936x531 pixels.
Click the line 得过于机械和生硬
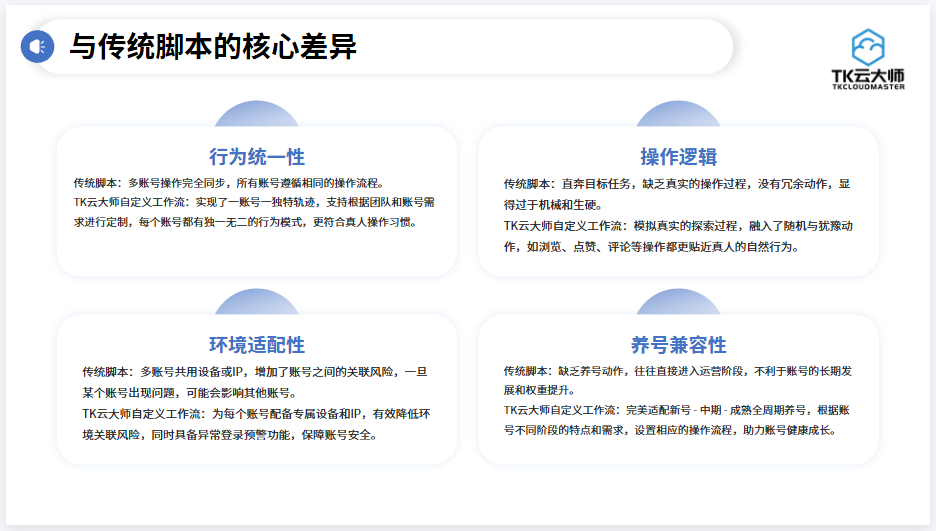coord(555,205)
